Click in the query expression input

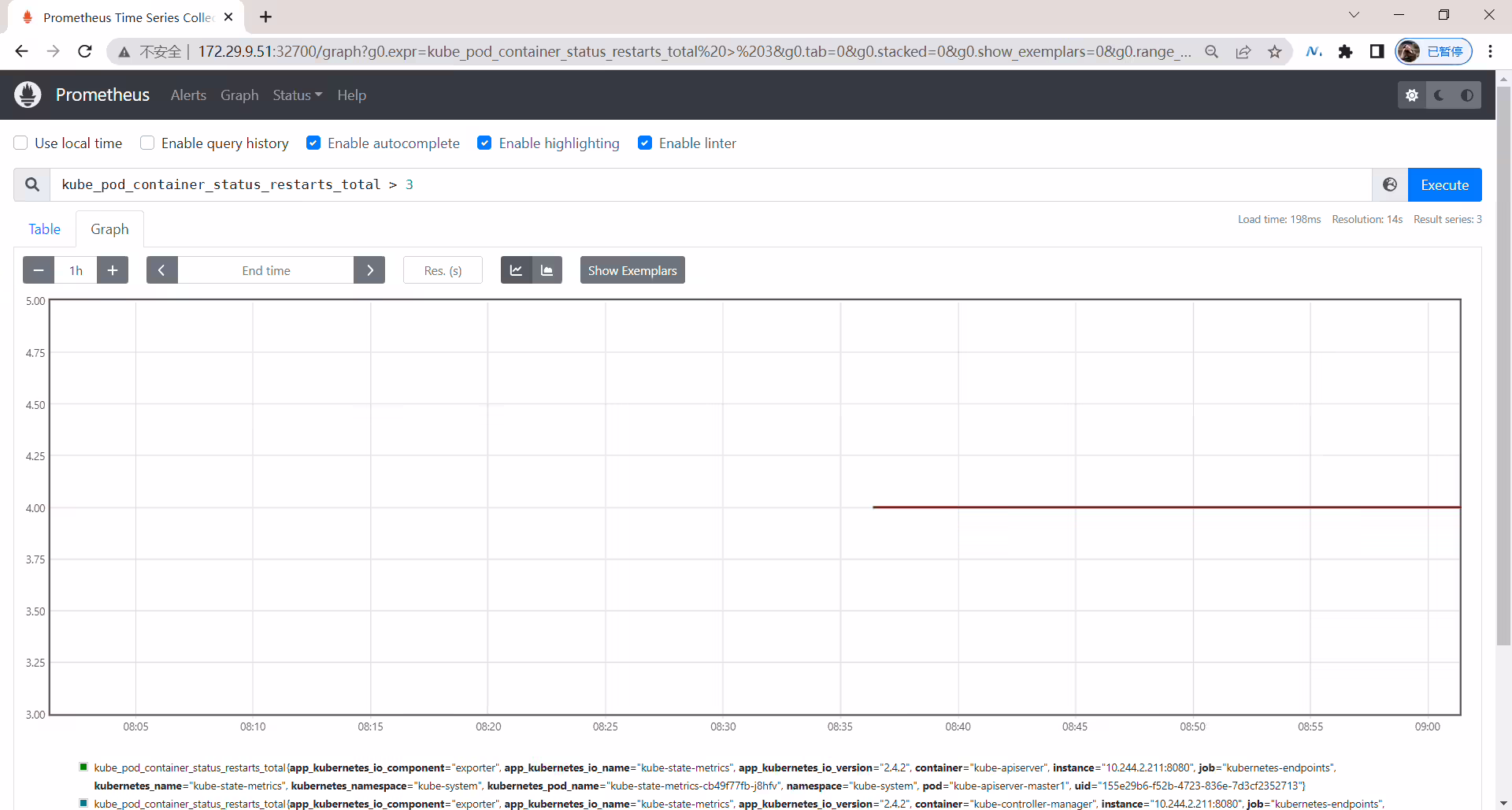(x=711, y=184)
